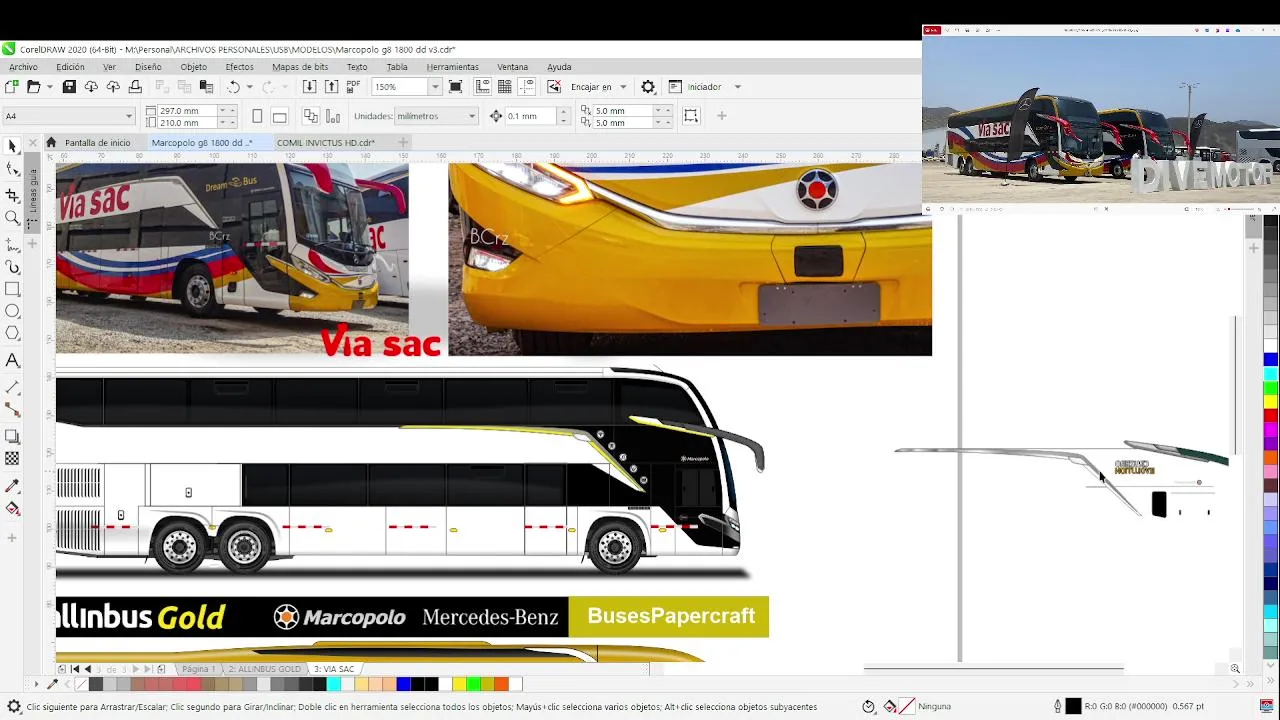
Task: Toggle Show rulers button
Action: (x=483, y=87)
